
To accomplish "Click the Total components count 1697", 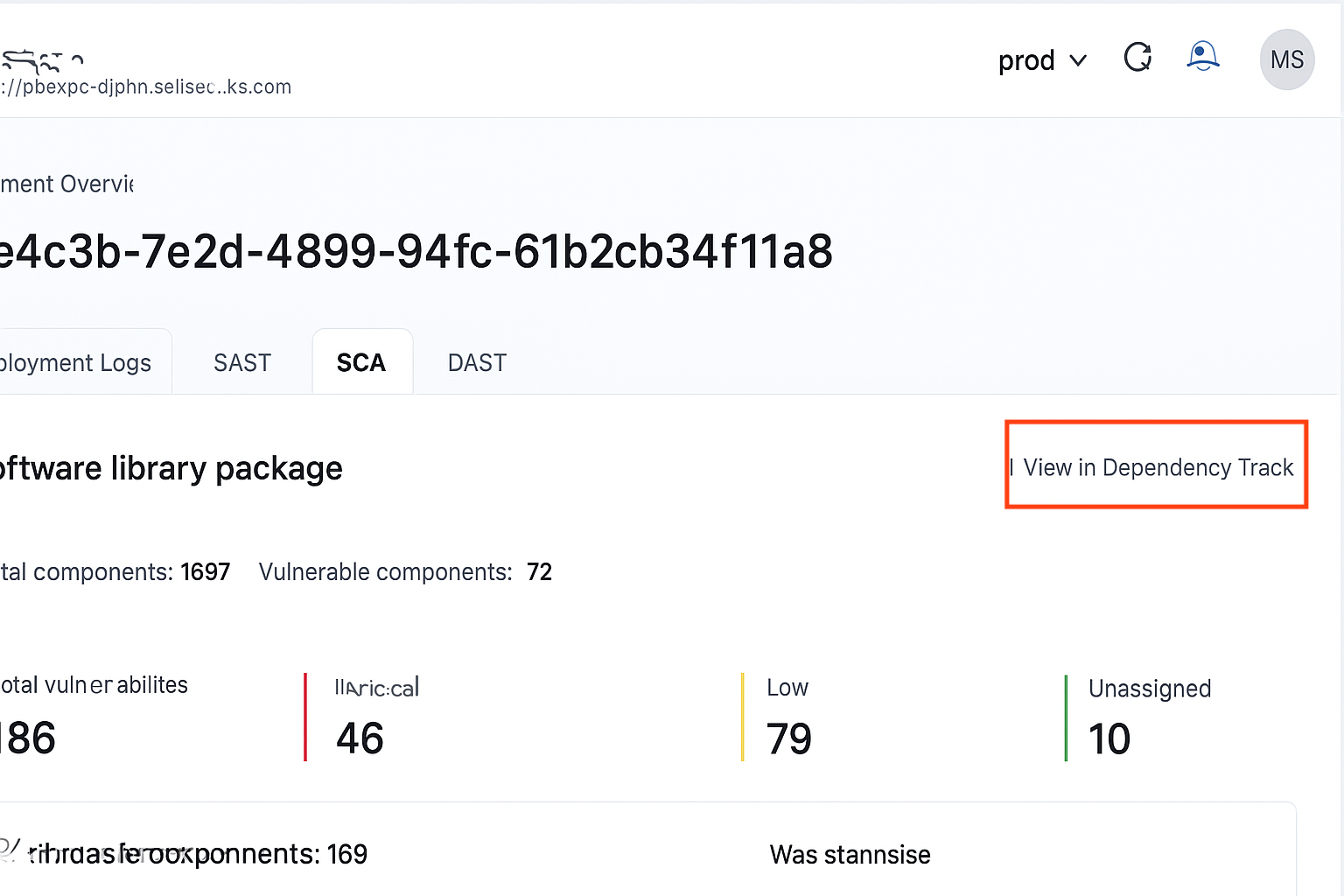I will click(205, 571).
